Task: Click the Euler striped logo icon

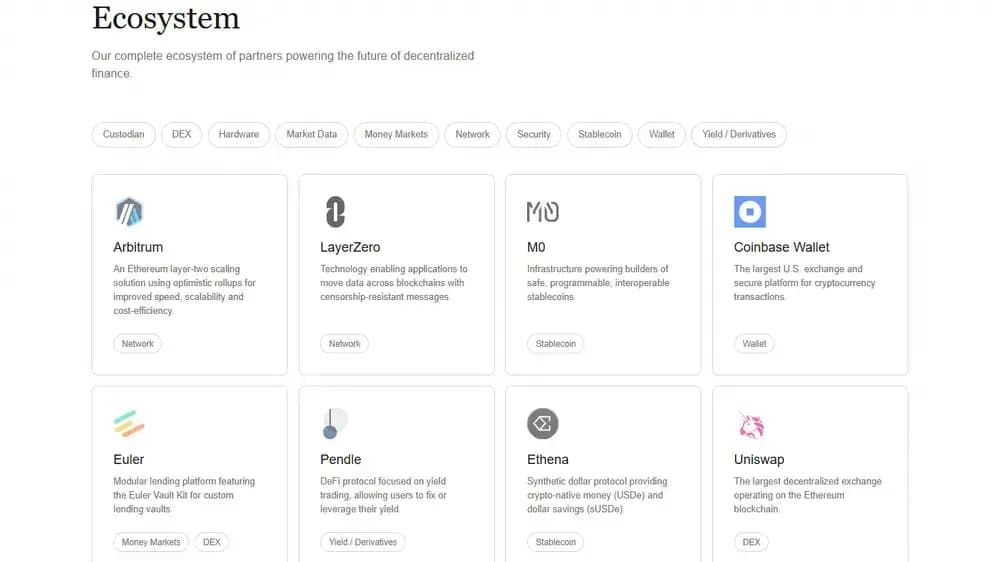Action: pyautogui.click(x=129, y=424)
